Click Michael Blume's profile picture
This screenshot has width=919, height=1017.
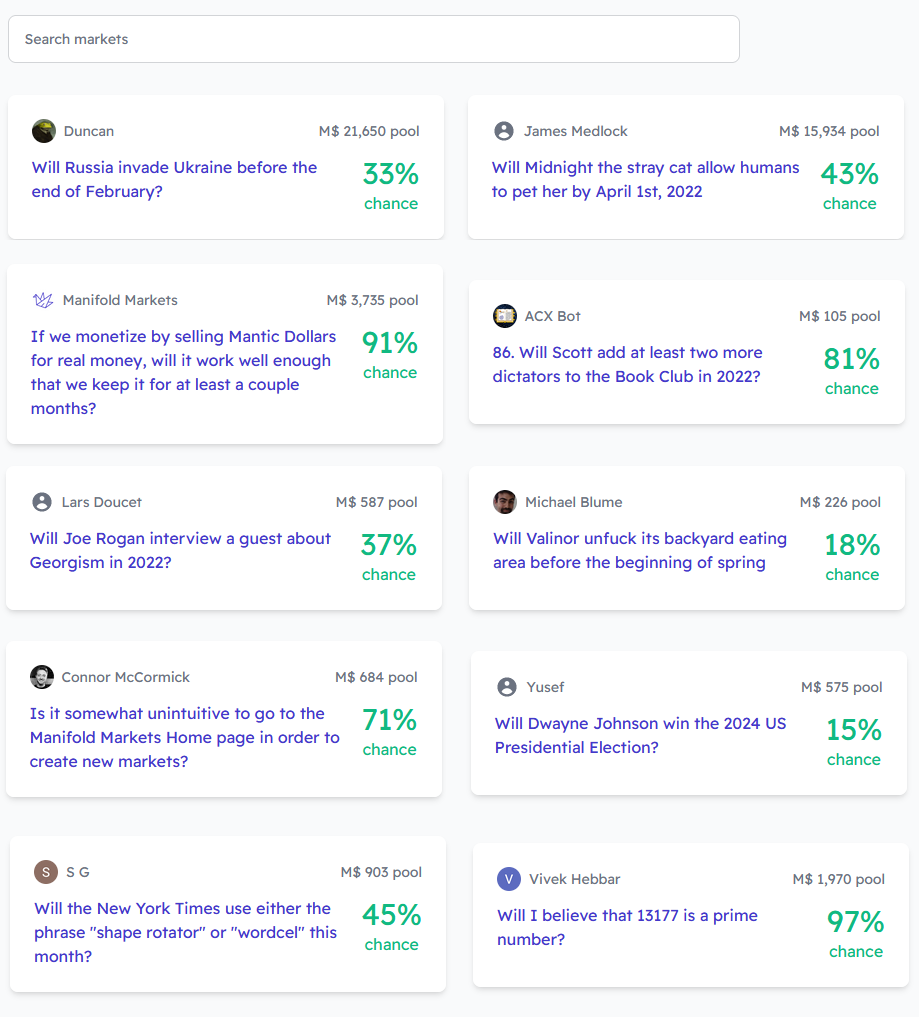[505, 502]
